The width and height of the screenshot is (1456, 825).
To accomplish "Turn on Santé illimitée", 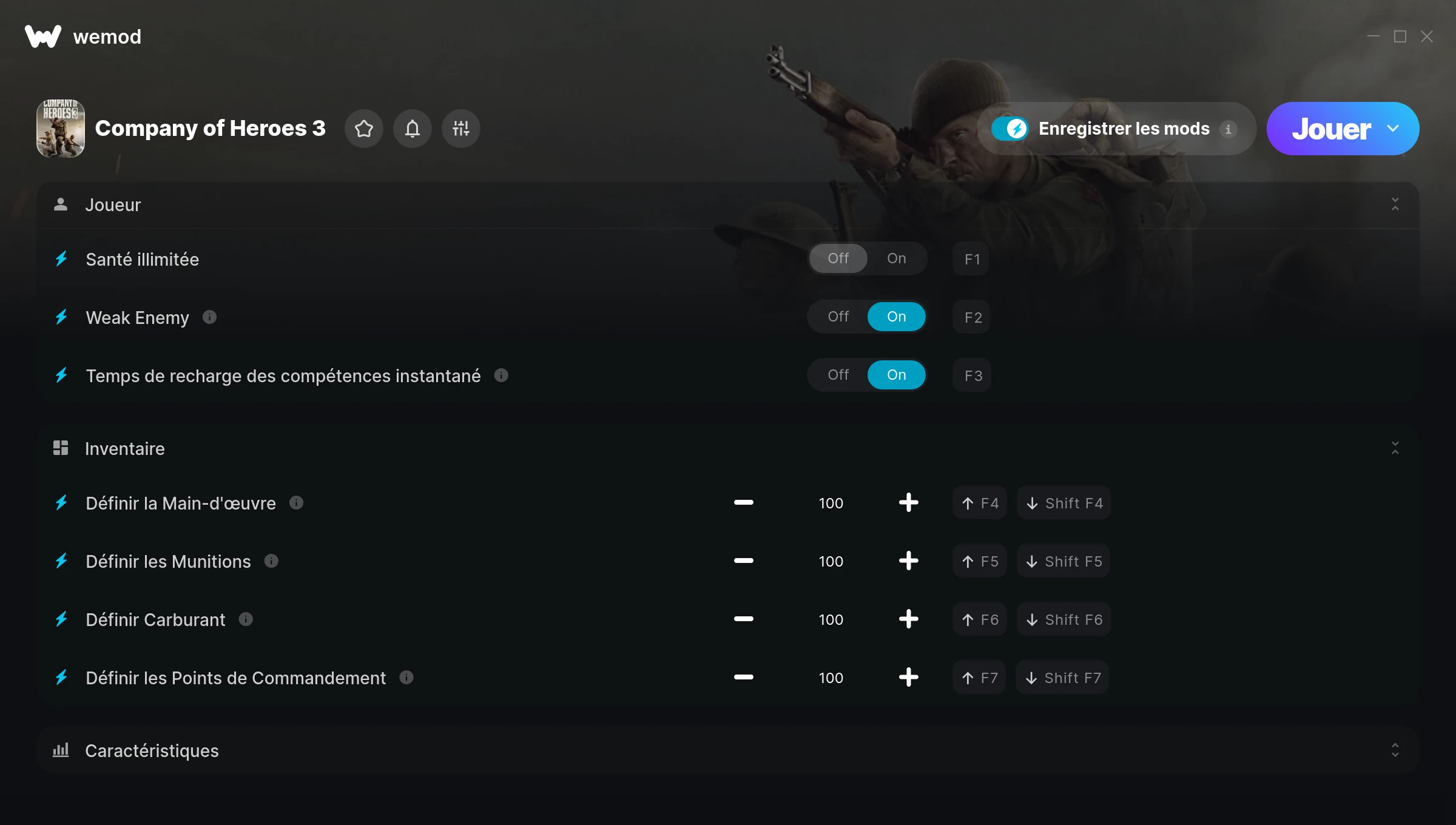I will (x=896, y=258).
